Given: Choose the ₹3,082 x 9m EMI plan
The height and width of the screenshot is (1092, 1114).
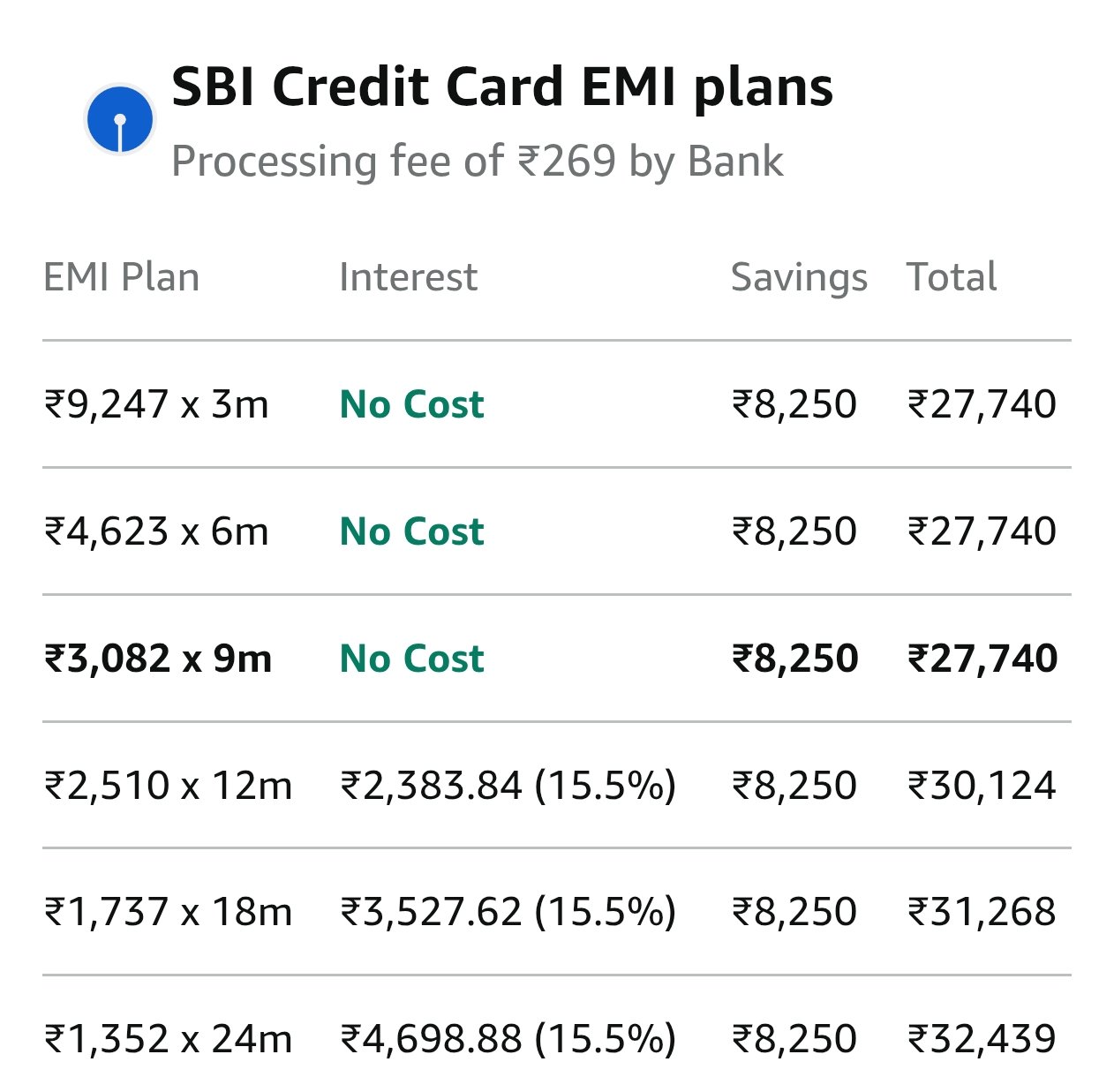Looking at the screenshot, I should (158, 659).
